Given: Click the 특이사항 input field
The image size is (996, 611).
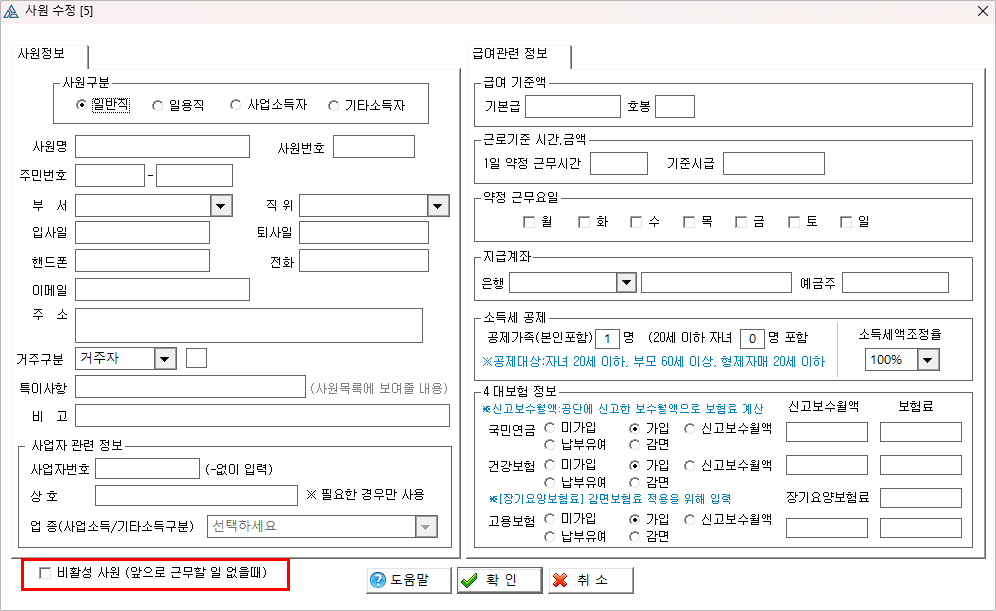Looking at the screenshot, I should (191, 387).
